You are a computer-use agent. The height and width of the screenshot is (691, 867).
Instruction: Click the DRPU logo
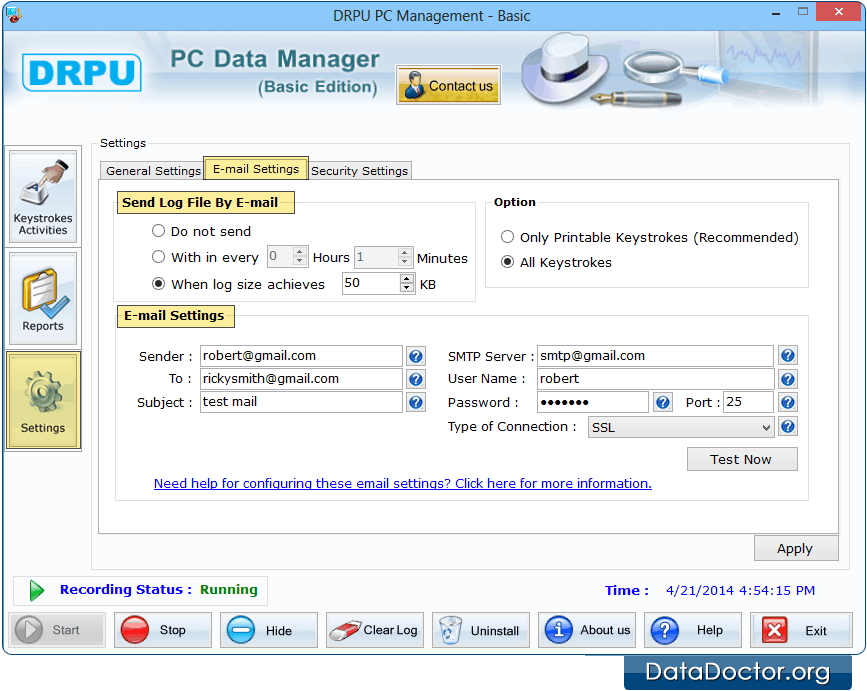pyautogui.click(x=82, y=72)
